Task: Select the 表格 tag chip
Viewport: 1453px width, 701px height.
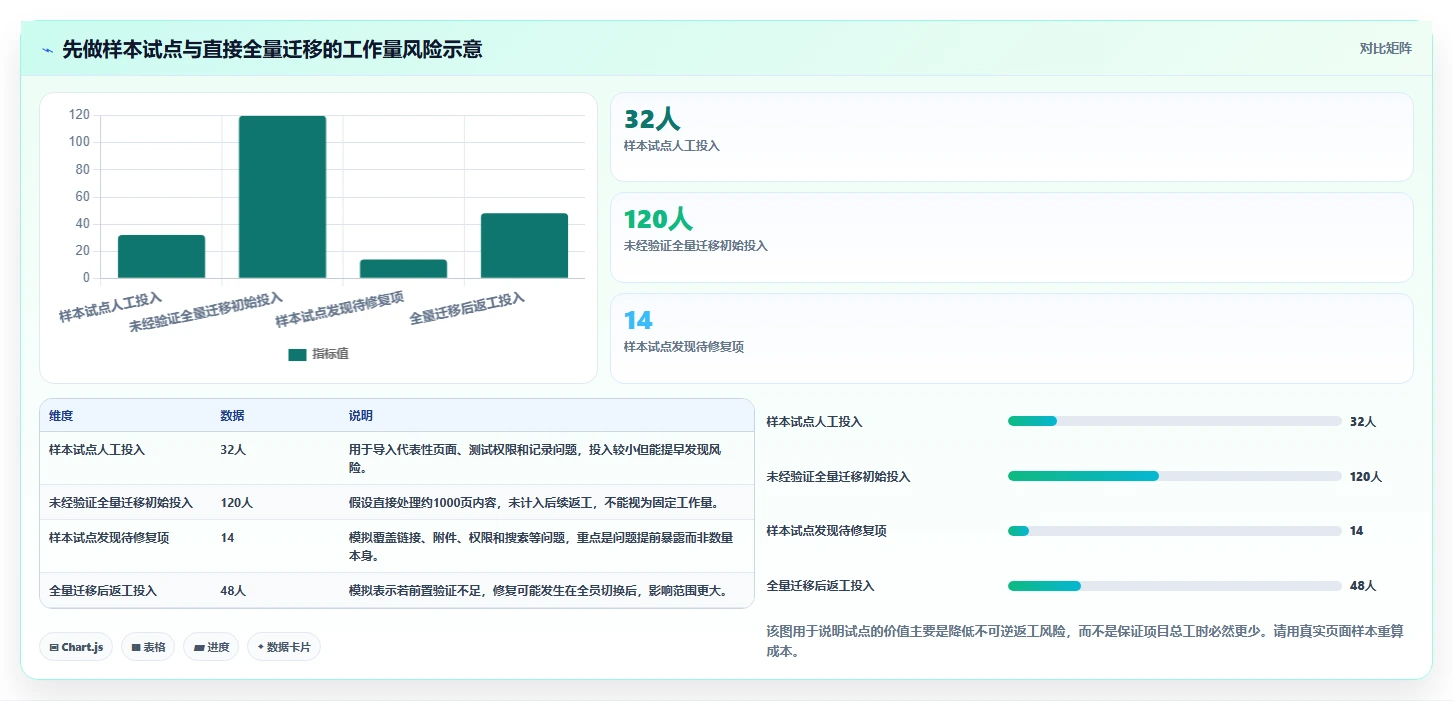Action: click(148, 647)
